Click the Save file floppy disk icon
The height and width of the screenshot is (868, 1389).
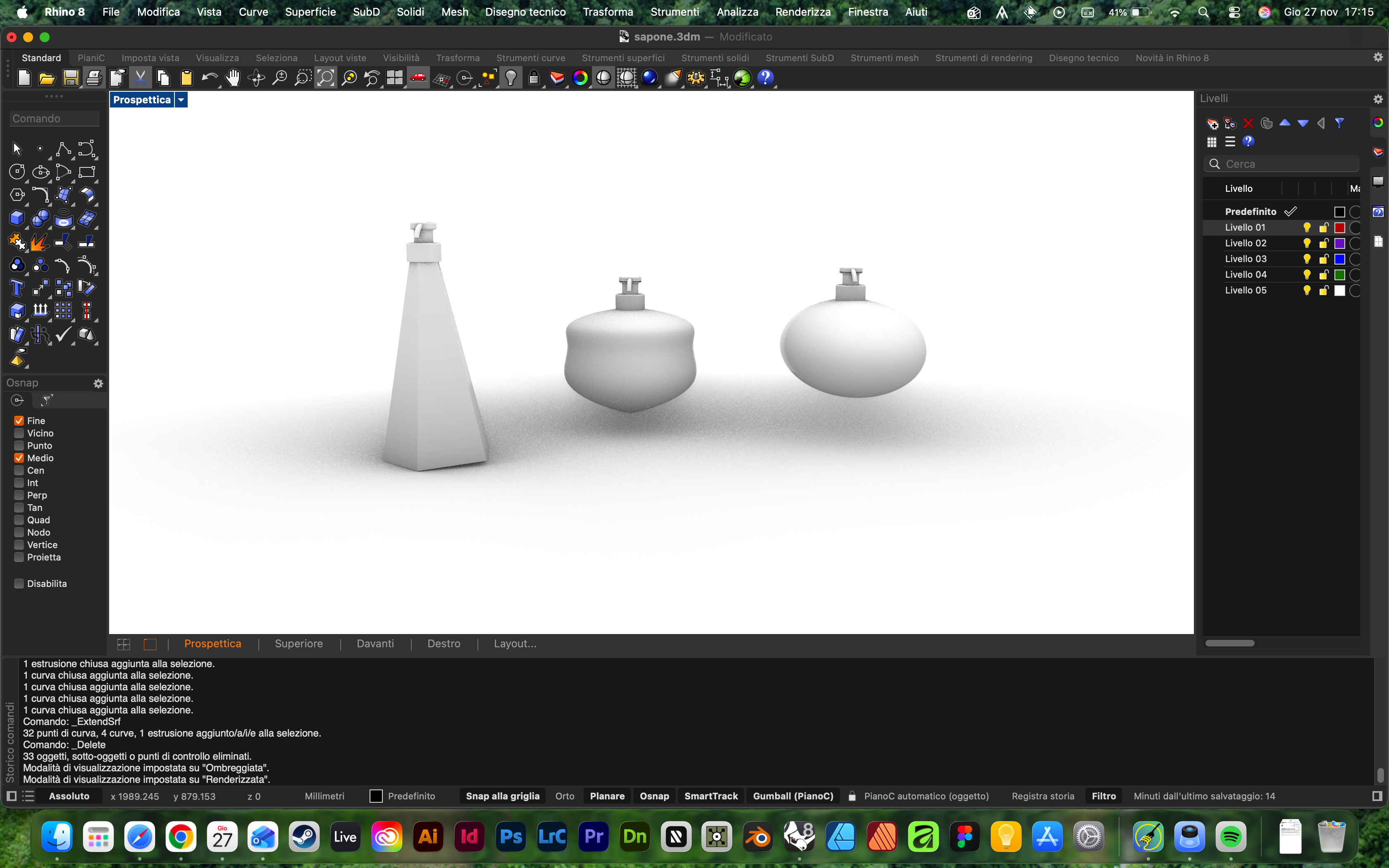pyautogui.click(x=70, y=78)
